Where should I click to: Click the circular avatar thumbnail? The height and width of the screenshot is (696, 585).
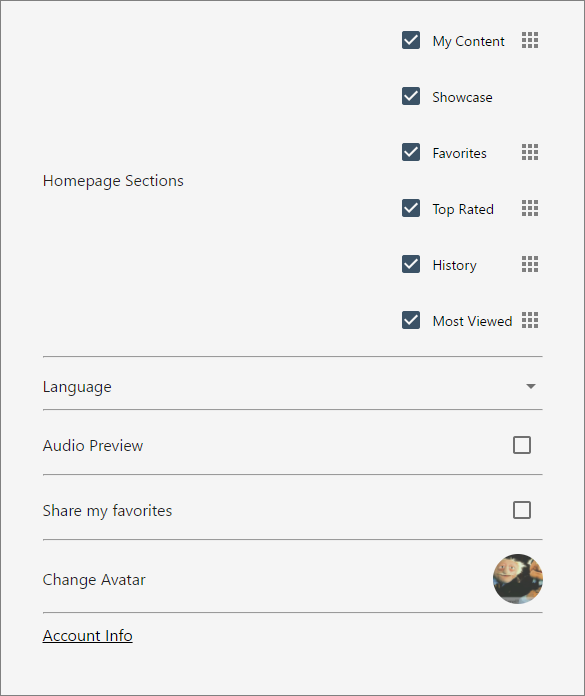tap(518, 579)
